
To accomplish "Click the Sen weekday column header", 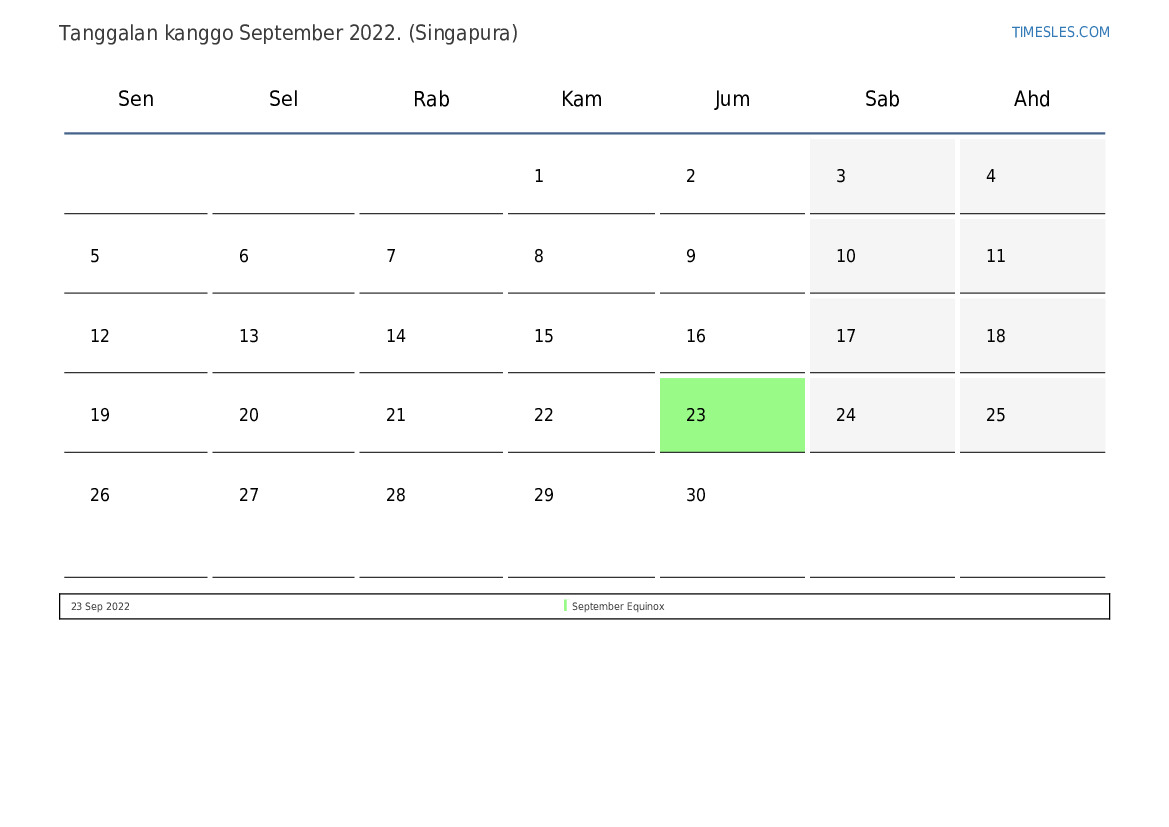I will pos(136,99).
